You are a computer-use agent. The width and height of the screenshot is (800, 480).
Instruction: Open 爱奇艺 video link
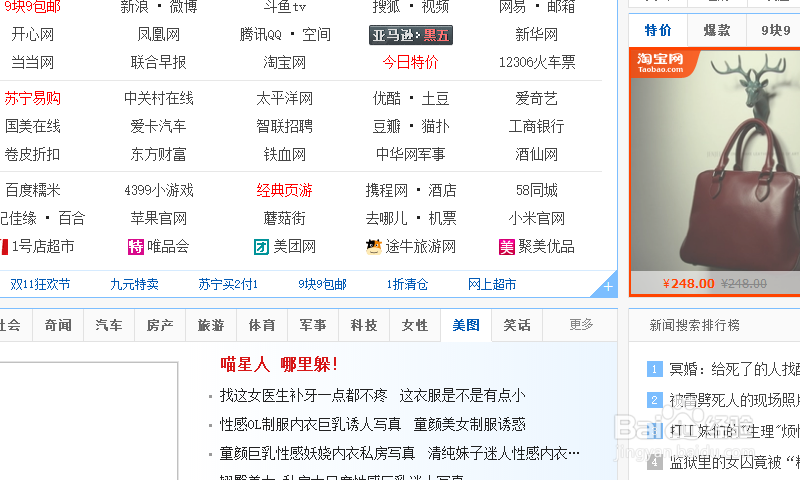pos(537,98)
